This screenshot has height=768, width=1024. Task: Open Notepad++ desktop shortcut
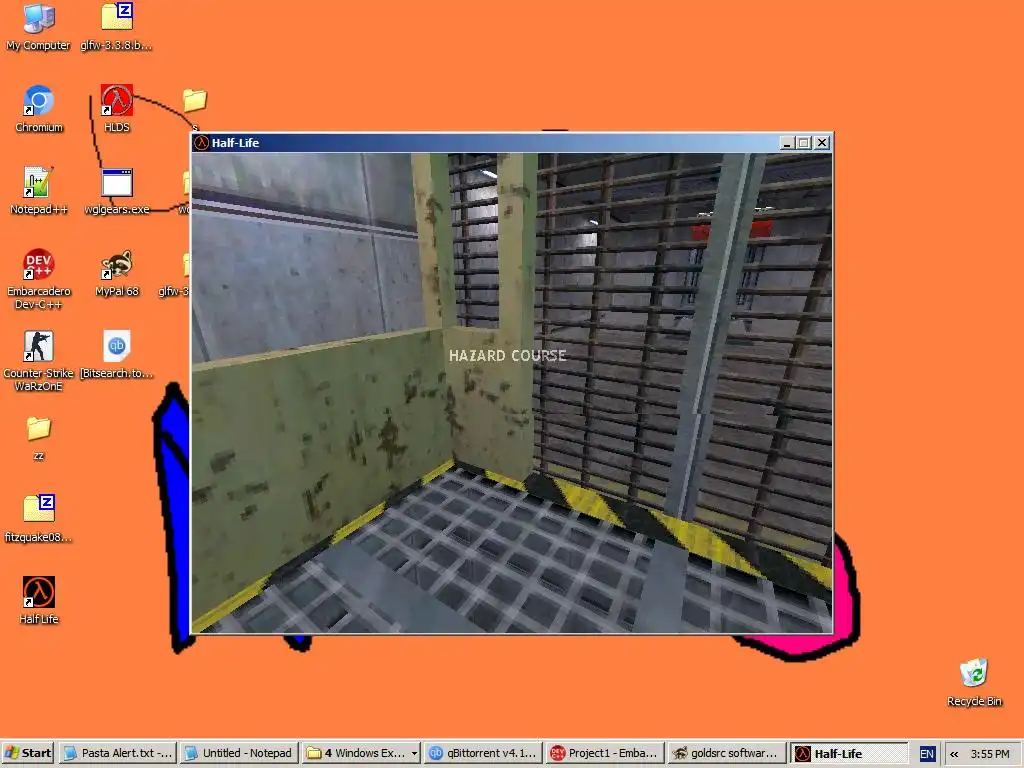tap(39, 191)
